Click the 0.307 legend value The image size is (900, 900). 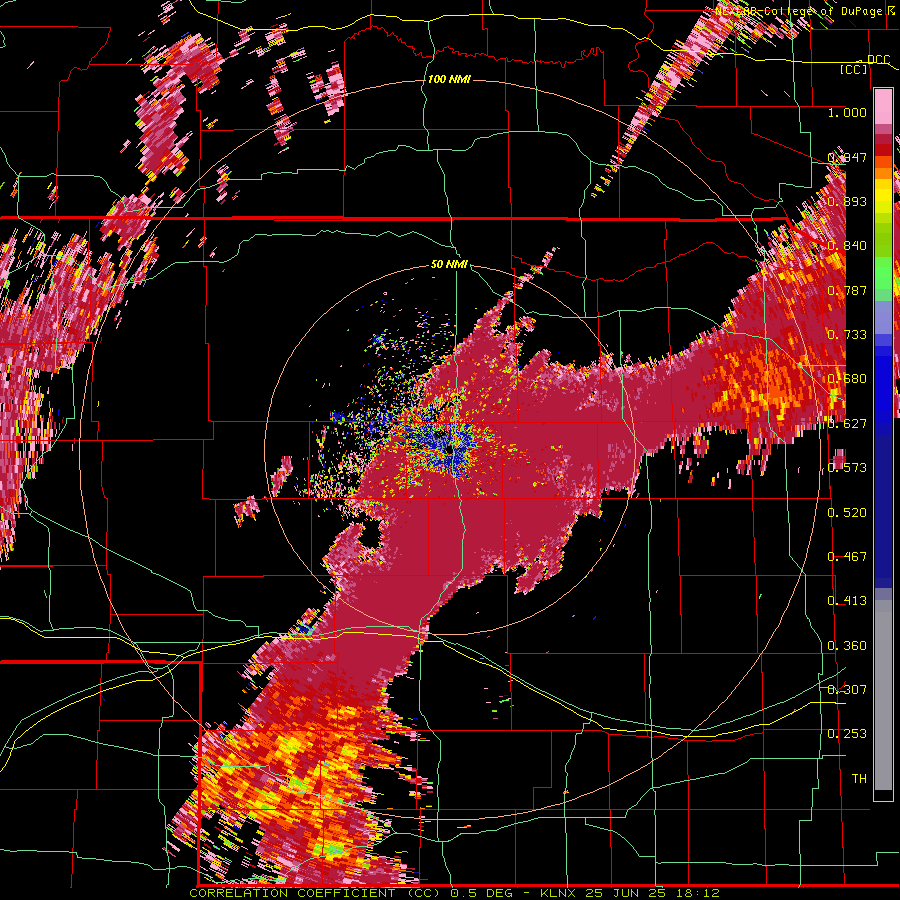click(847, 690)
